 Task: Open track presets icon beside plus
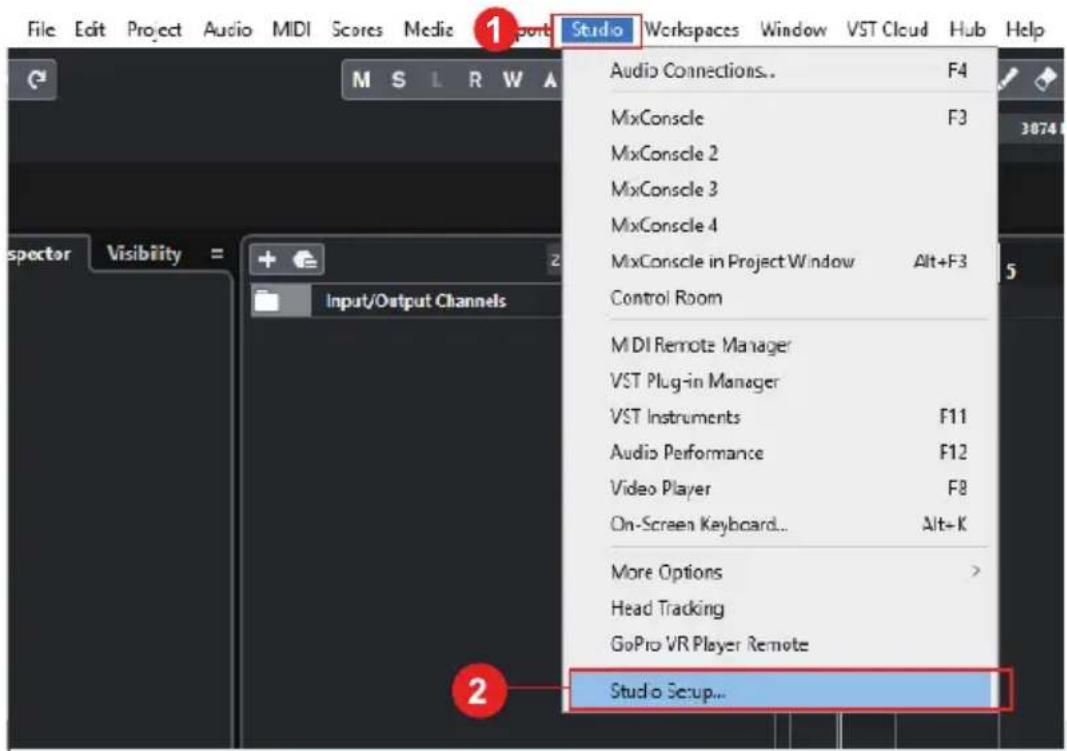click(x=306, y=259)
